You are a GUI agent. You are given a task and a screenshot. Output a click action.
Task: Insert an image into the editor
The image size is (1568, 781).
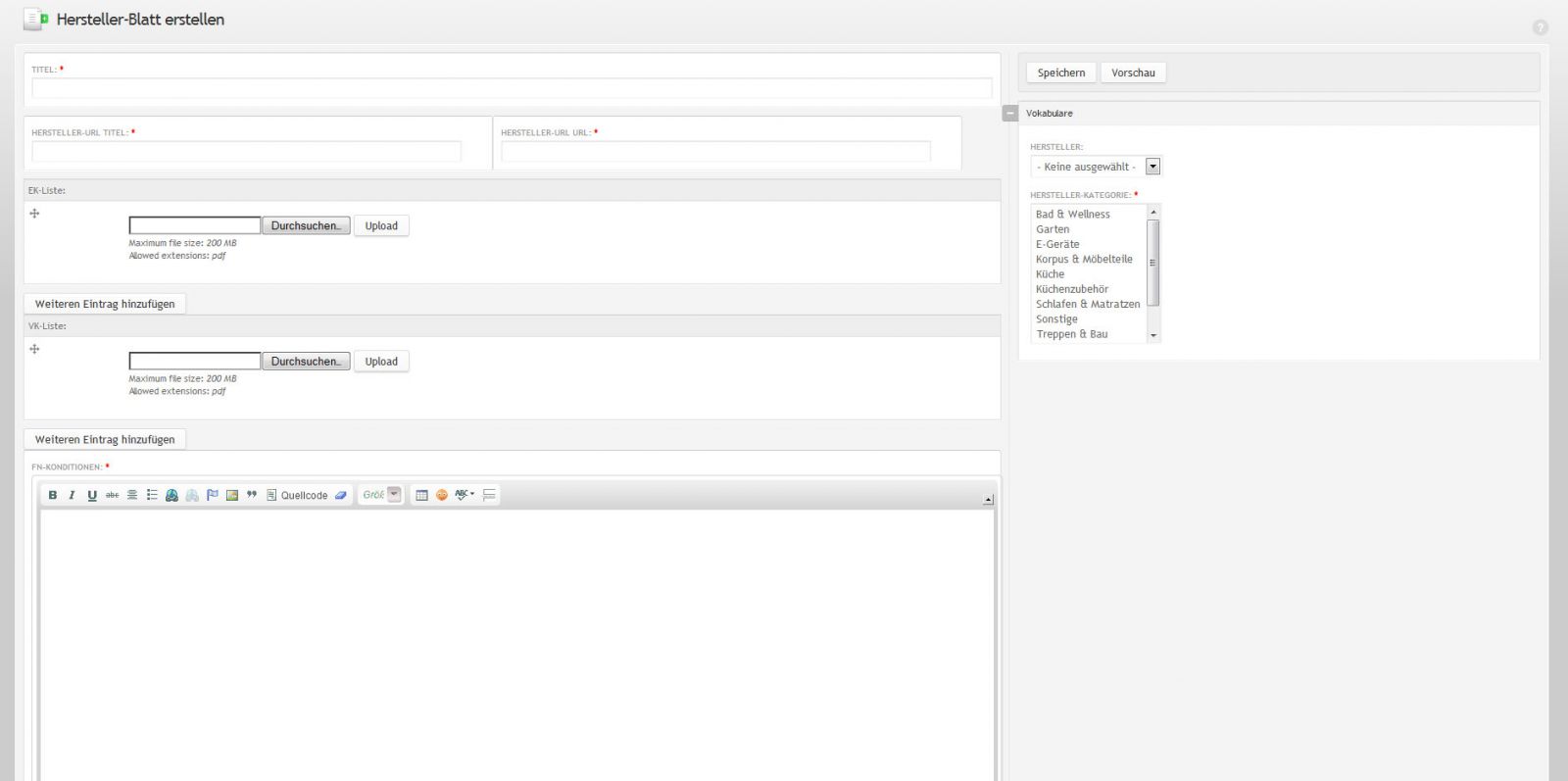[232, 496]
